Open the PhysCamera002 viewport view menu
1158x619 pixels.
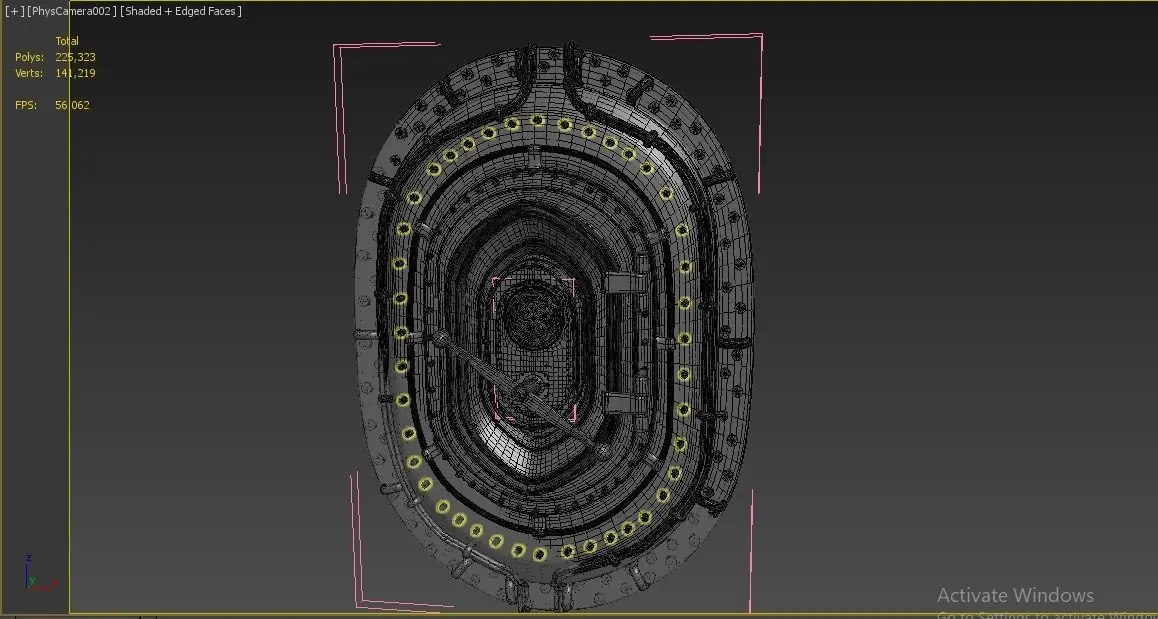coord(72,11)
